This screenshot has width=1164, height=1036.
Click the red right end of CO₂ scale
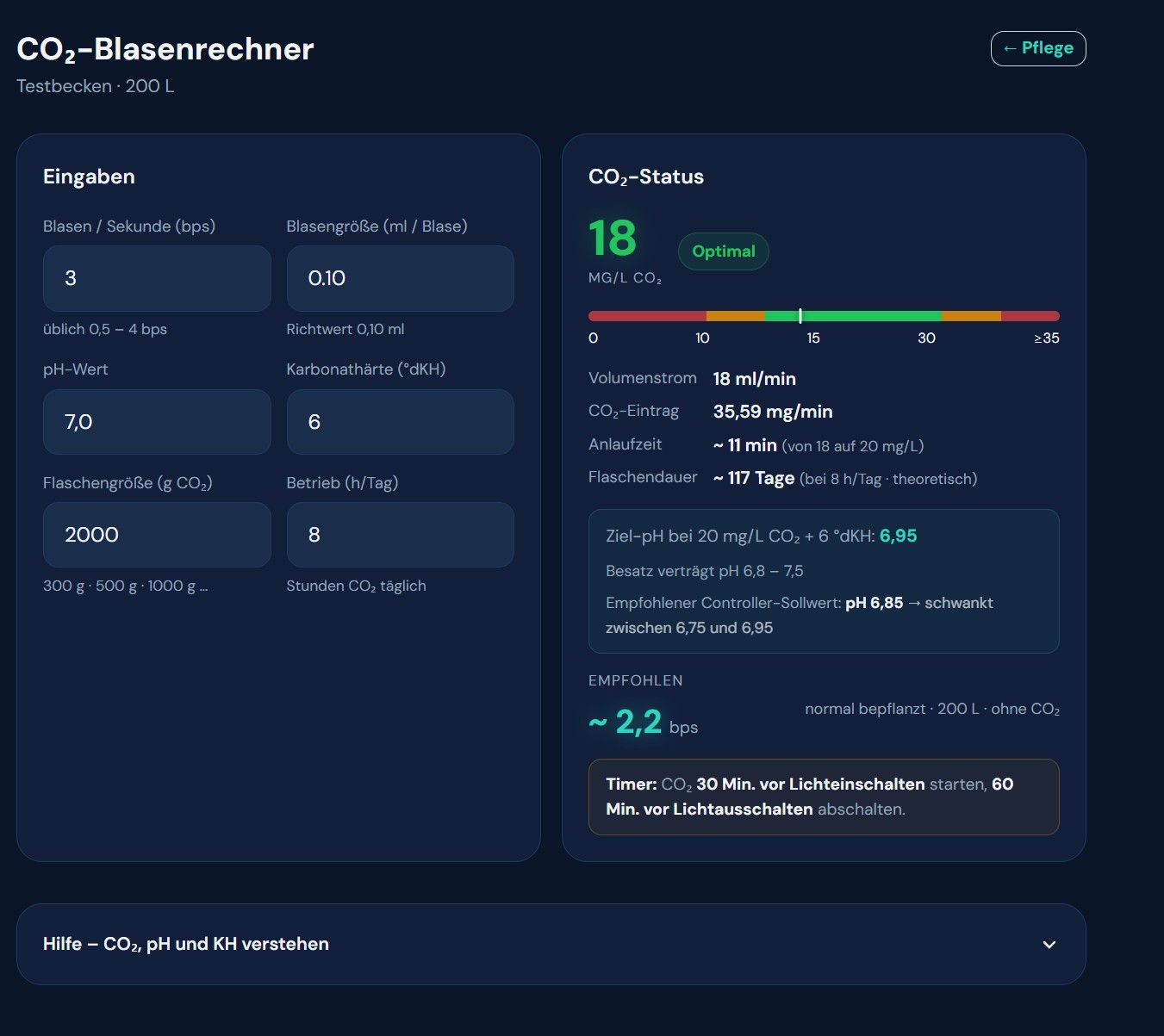(1030, 316)
